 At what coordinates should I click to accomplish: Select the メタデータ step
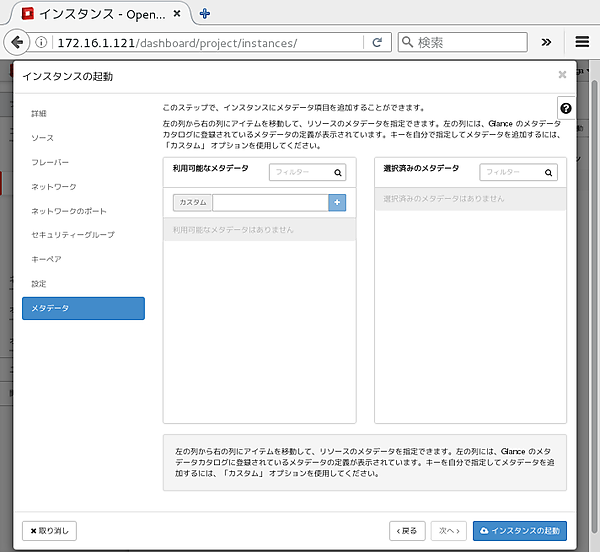[83, 308]
